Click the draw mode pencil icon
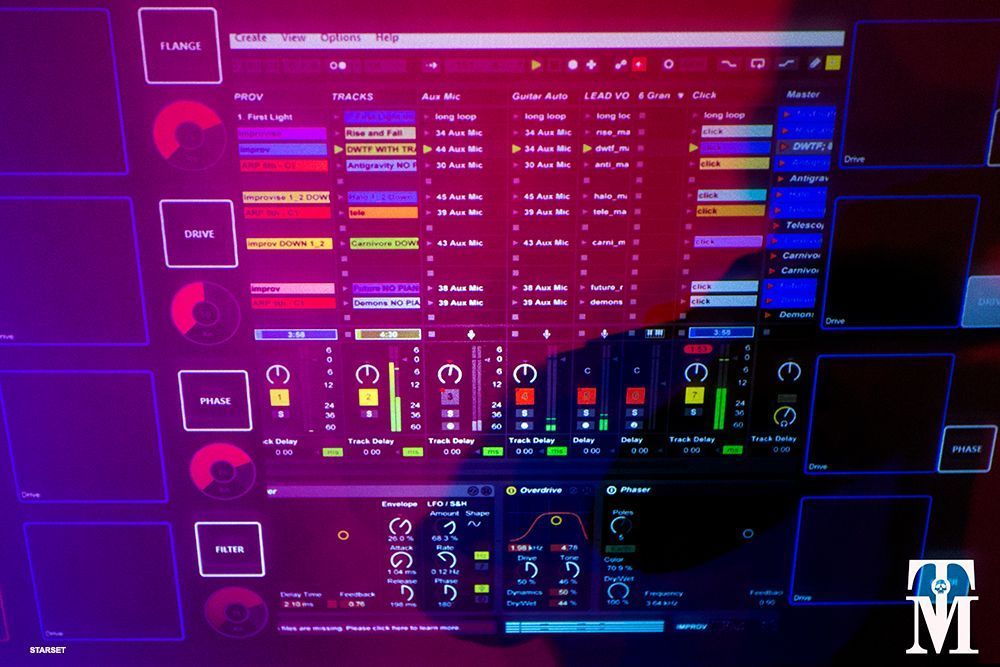 pos(815,63)
